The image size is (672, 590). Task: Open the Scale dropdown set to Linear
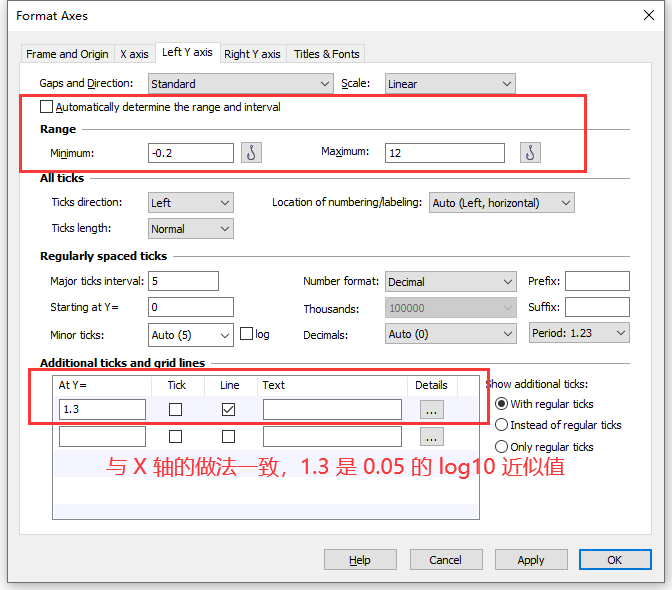[x=450, y=84]
